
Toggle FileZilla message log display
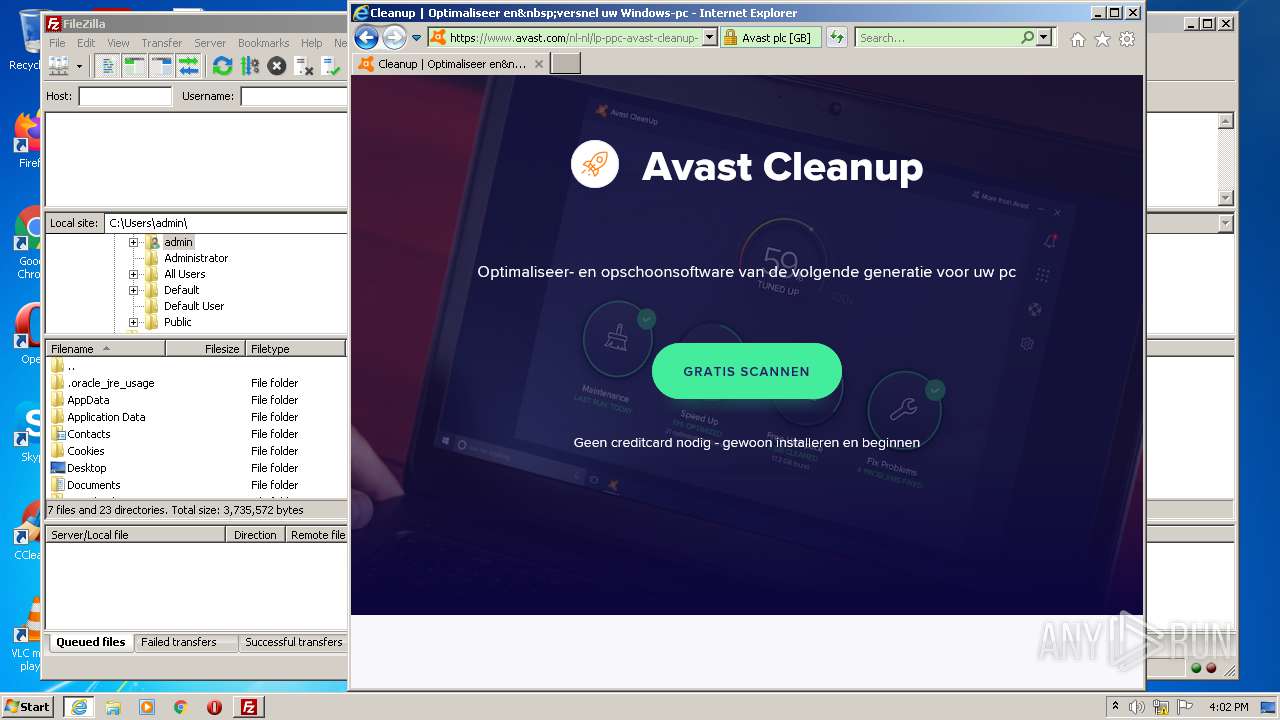click(x=108, y=66)
